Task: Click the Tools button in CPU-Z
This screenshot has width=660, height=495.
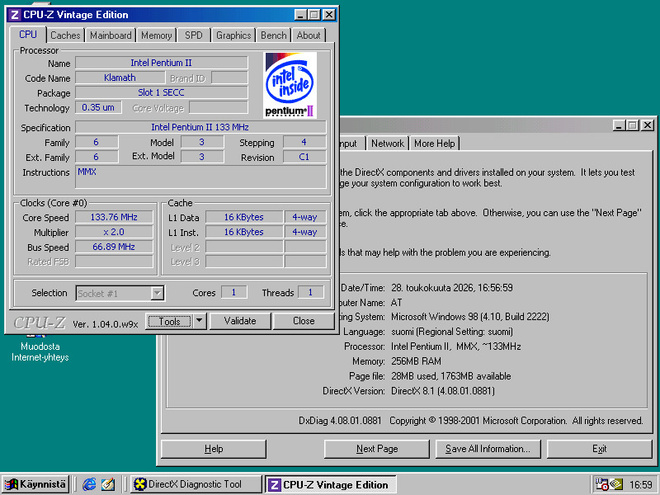Action: (x=169, y=321)
